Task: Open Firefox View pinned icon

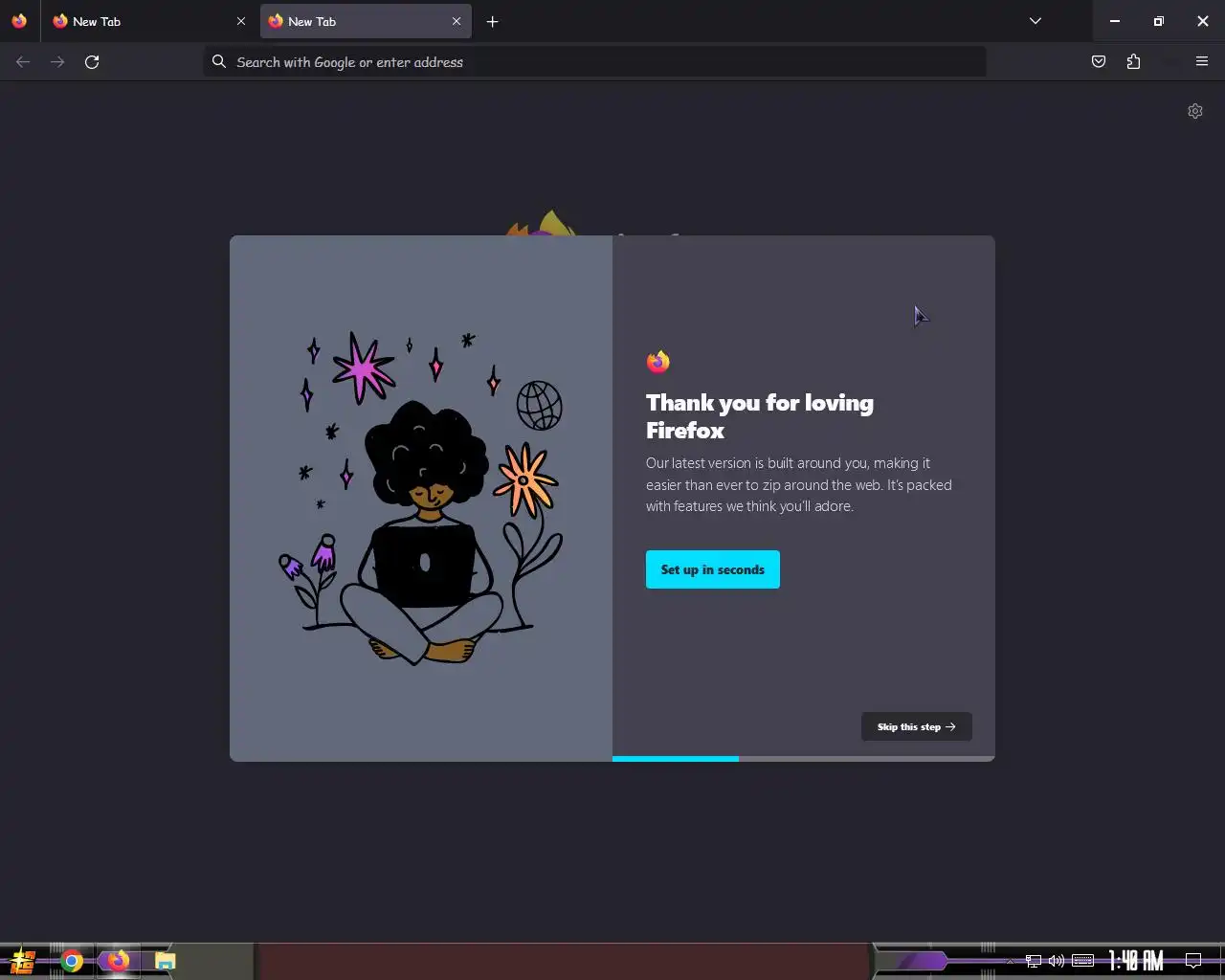Action: (19, 21)
